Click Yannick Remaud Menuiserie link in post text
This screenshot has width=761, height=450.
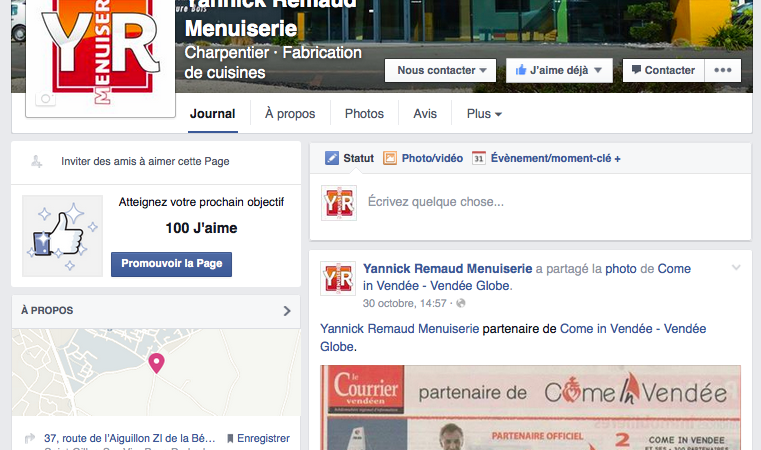pos(399,329)
